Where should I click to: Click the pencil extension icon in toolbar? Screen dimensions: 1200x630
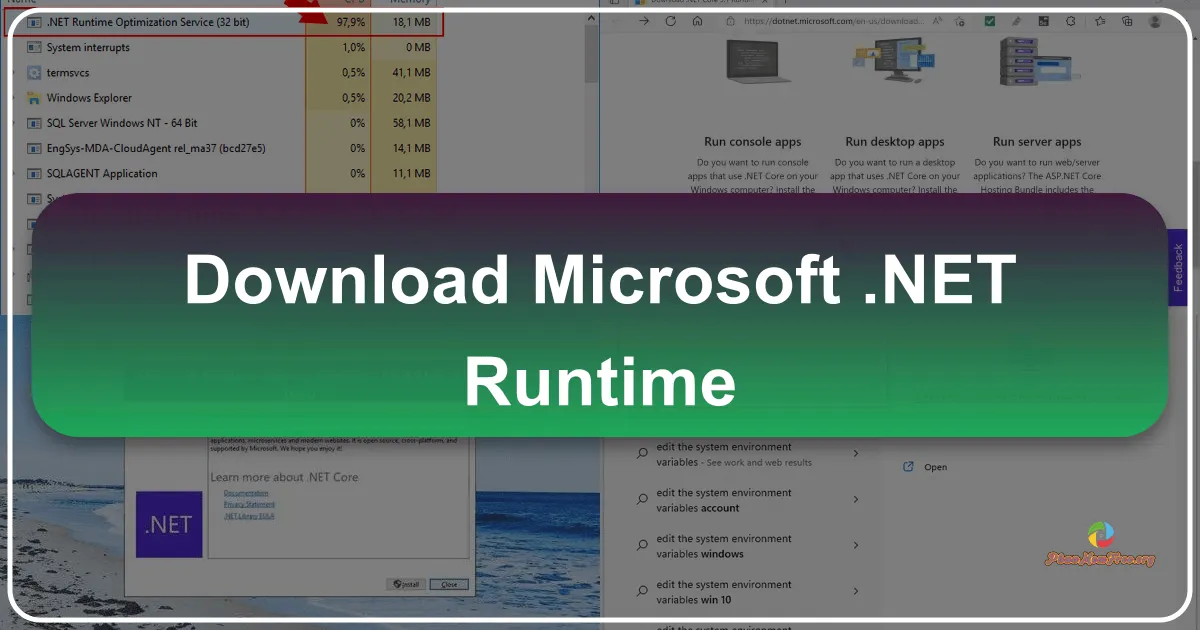point(1016,20)
